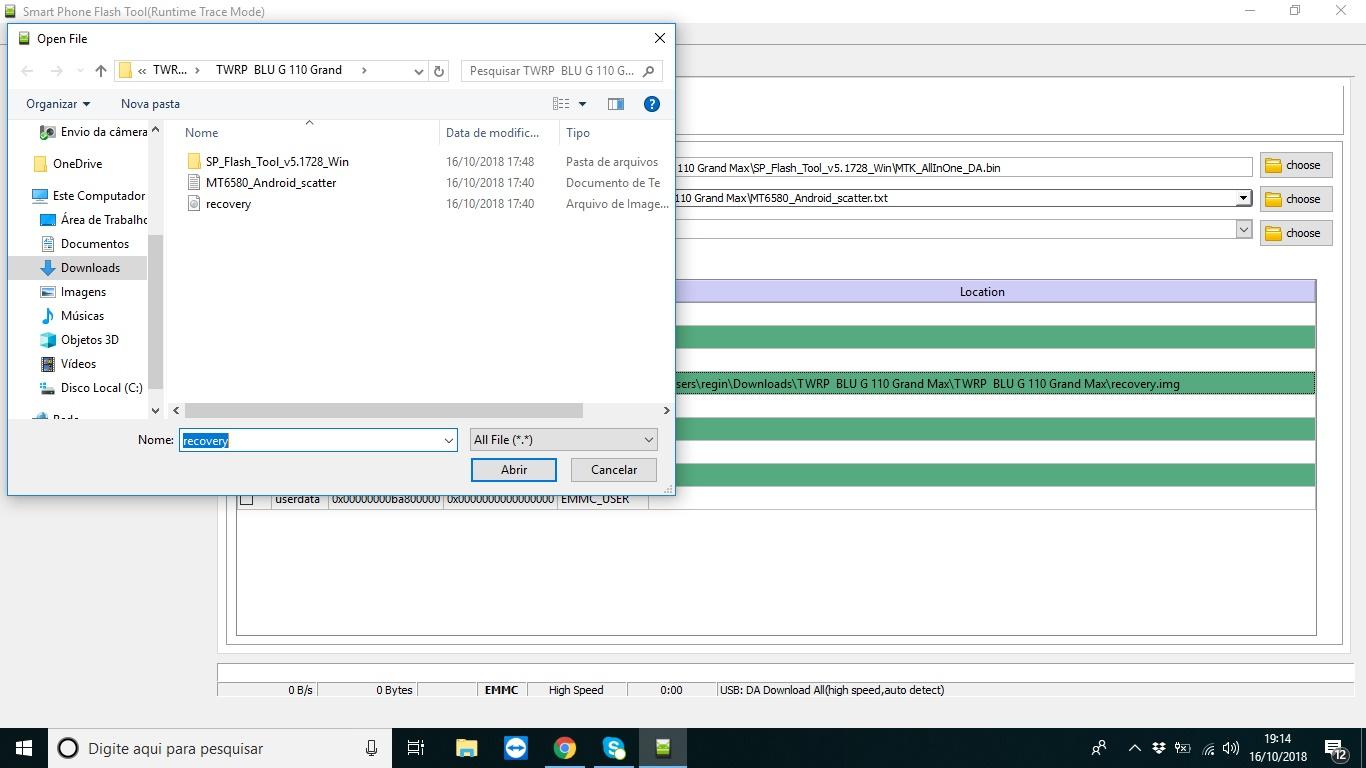Viewport: 1366px width, 768px height.
Task: Open the Organizar menu
Action: tap(58, 103)
